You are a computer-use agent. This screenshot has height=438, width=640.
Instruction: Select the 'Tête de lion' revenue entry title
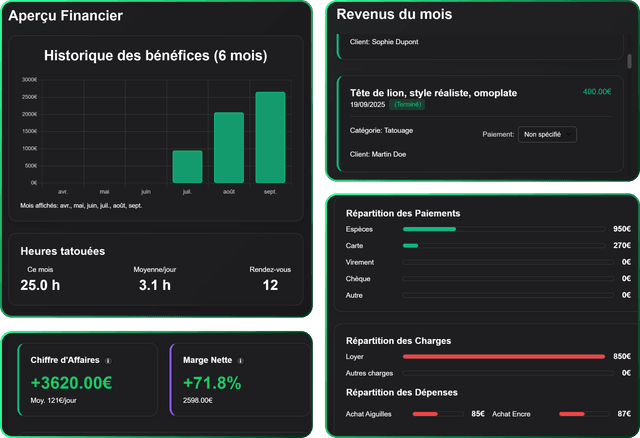[x=434, y=92]
